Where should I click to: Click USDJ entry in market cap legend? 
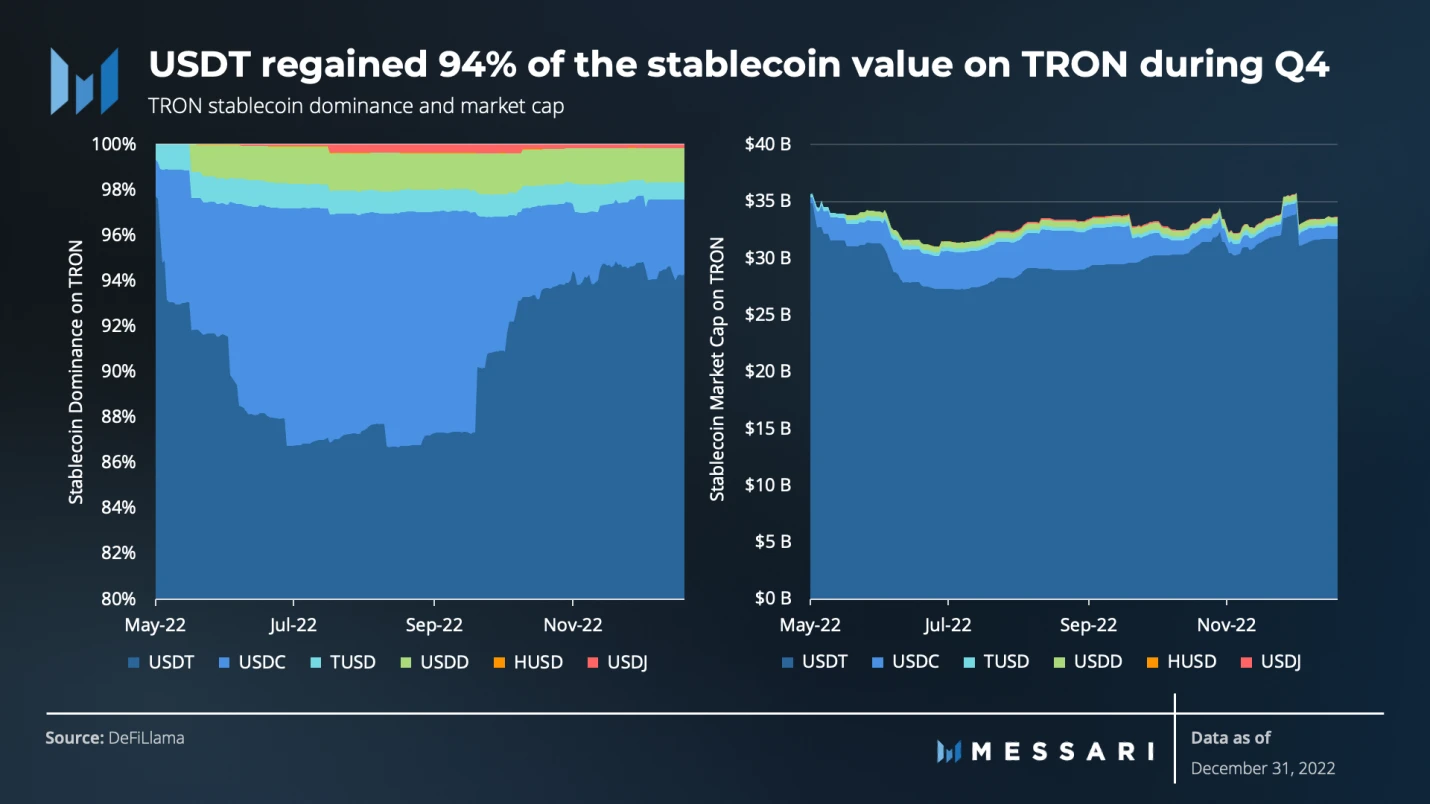(1271, 661)
